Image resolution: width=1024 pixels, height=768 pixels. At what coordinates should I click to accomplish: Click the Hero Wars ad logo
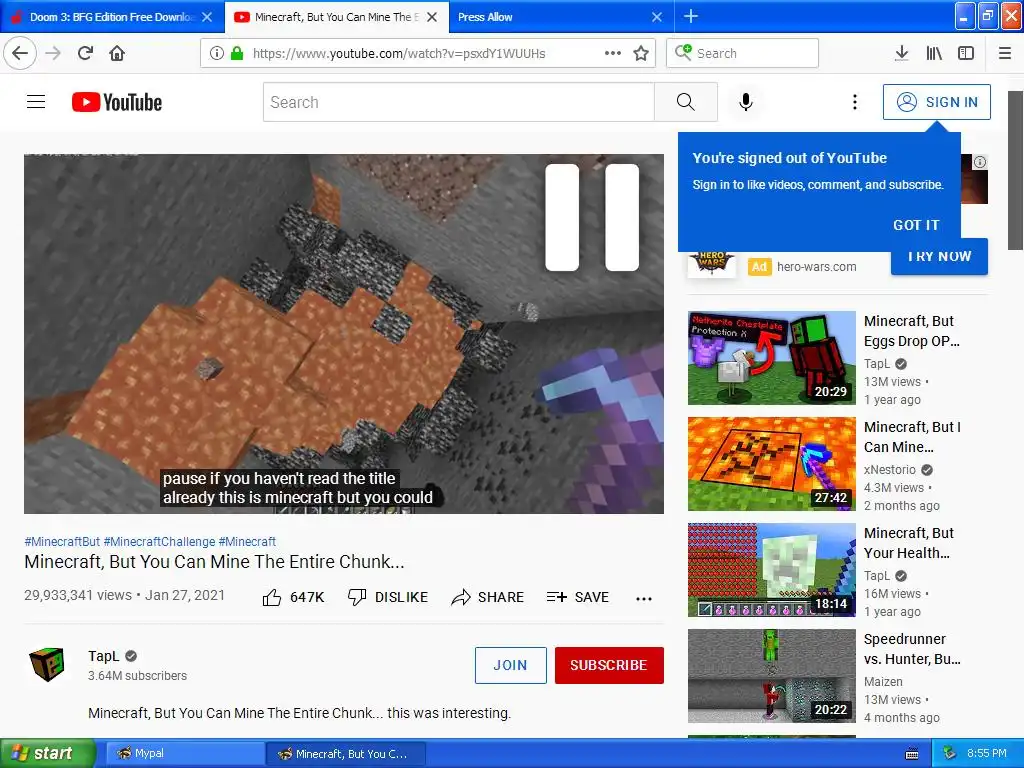[x=712, y=264]
